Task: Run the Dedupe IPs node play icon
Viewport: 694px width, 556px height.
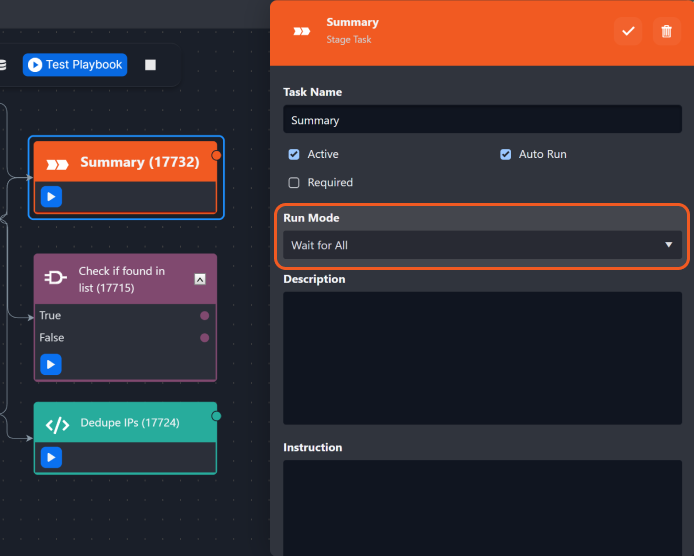Action: (51, 457)
